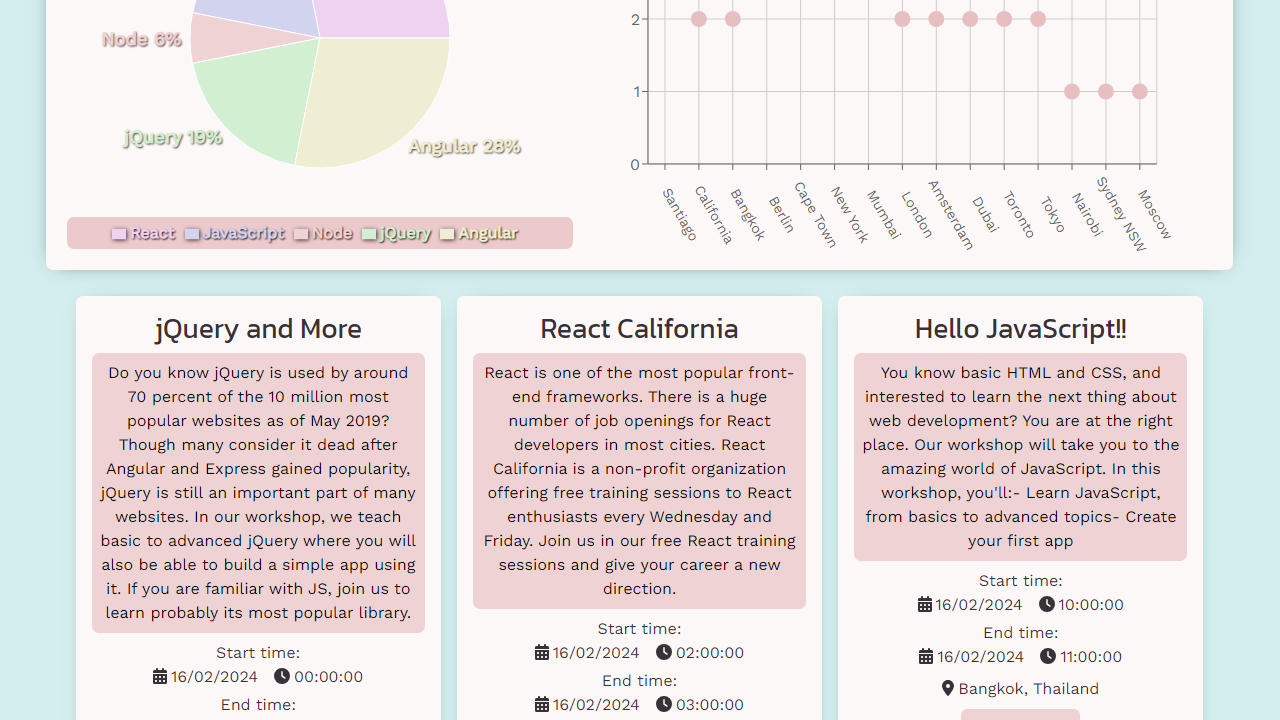The width and height of the screenshot is (1280, 720).
Task: Toggle the jQuery legend item
Action: [397, 233]
